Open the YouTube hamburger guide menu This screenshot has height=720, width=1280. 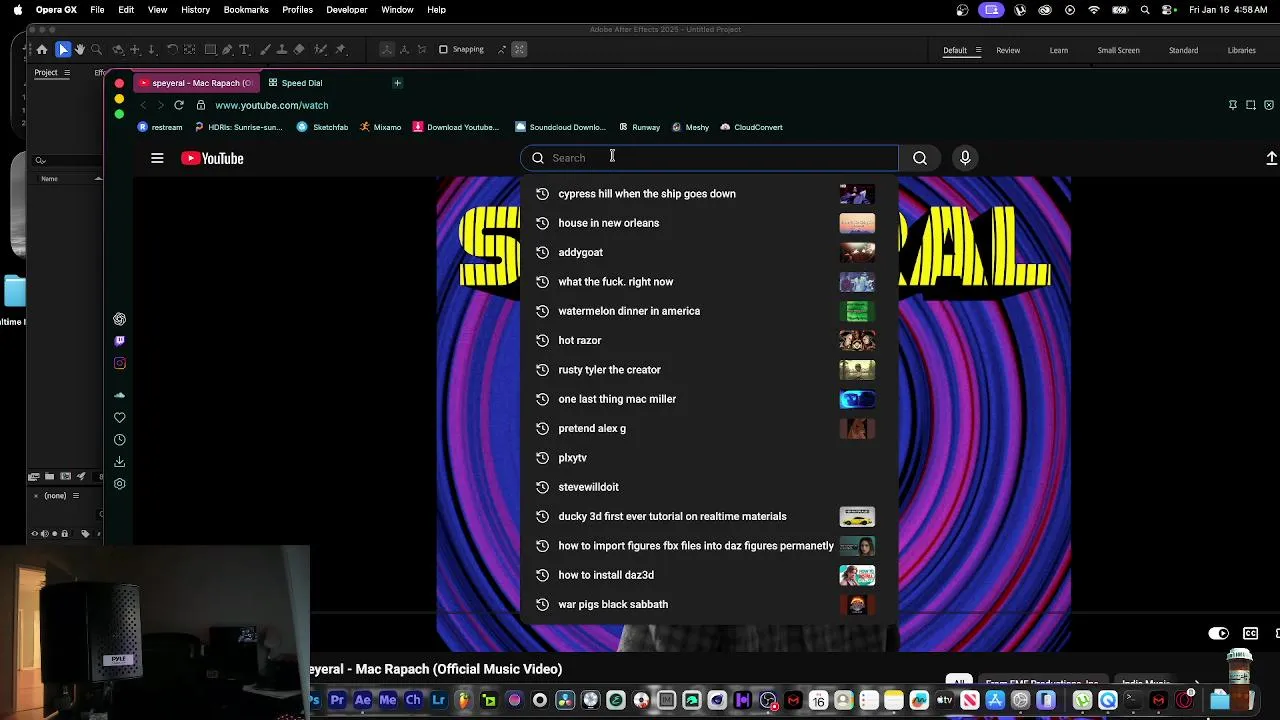[157, 158]
